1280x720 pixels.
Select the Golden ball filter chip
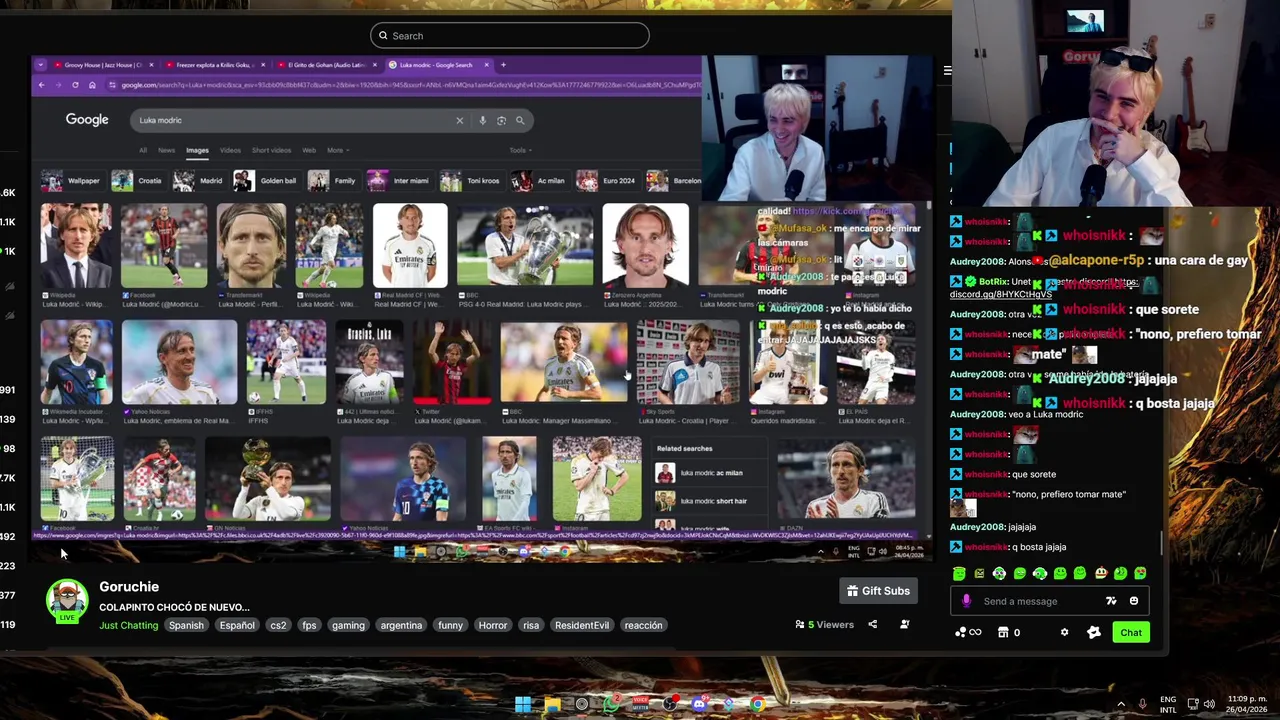(x=266, y=181)
